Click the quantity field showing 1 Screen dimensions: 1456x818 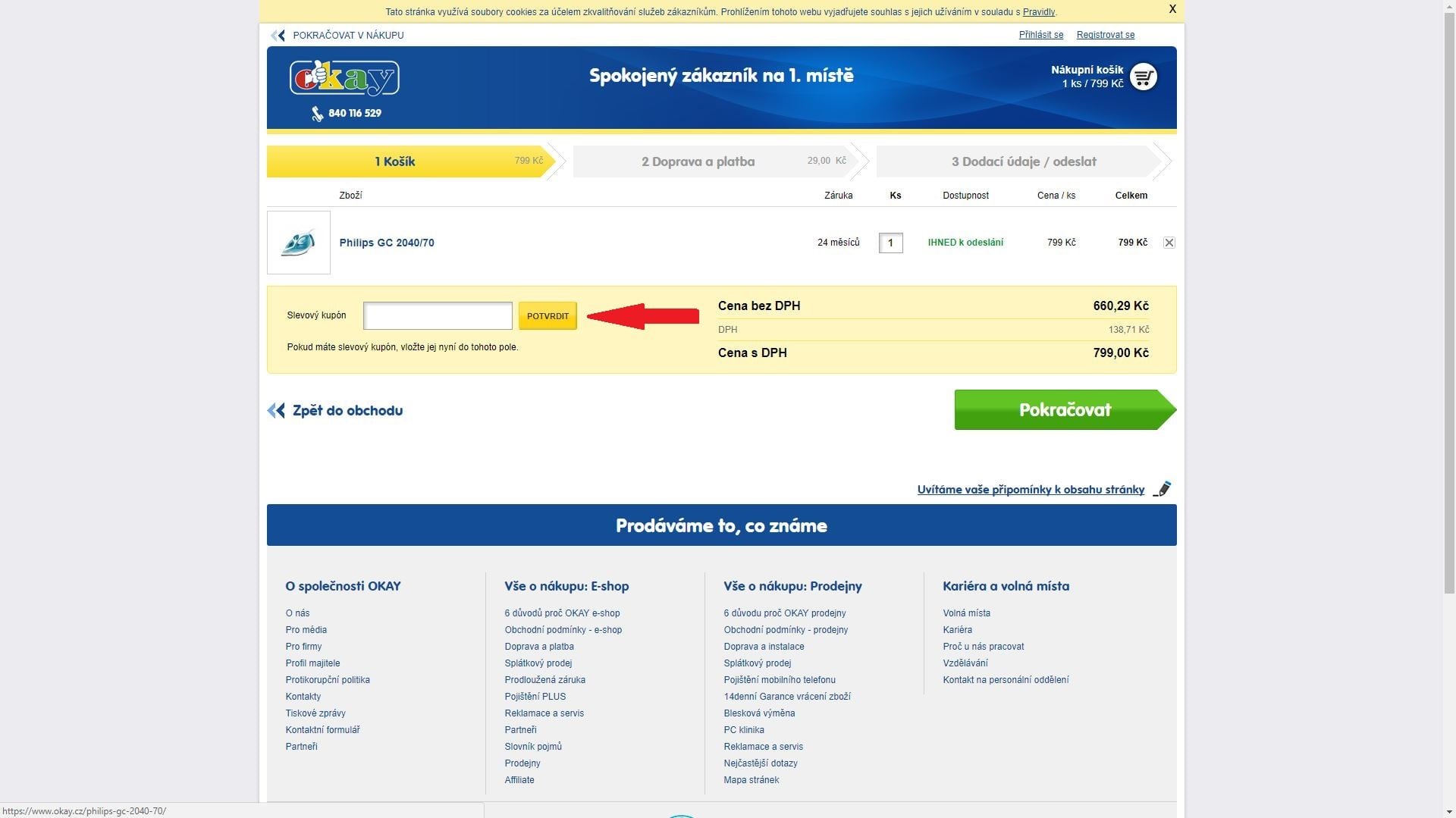click(890, 243)
